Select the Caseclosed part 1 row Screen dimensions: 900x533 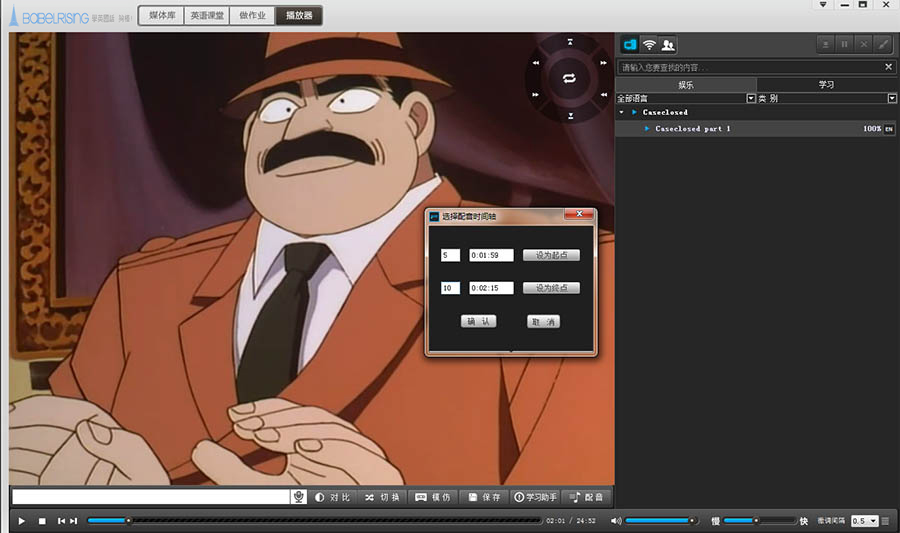click(756, 129)
